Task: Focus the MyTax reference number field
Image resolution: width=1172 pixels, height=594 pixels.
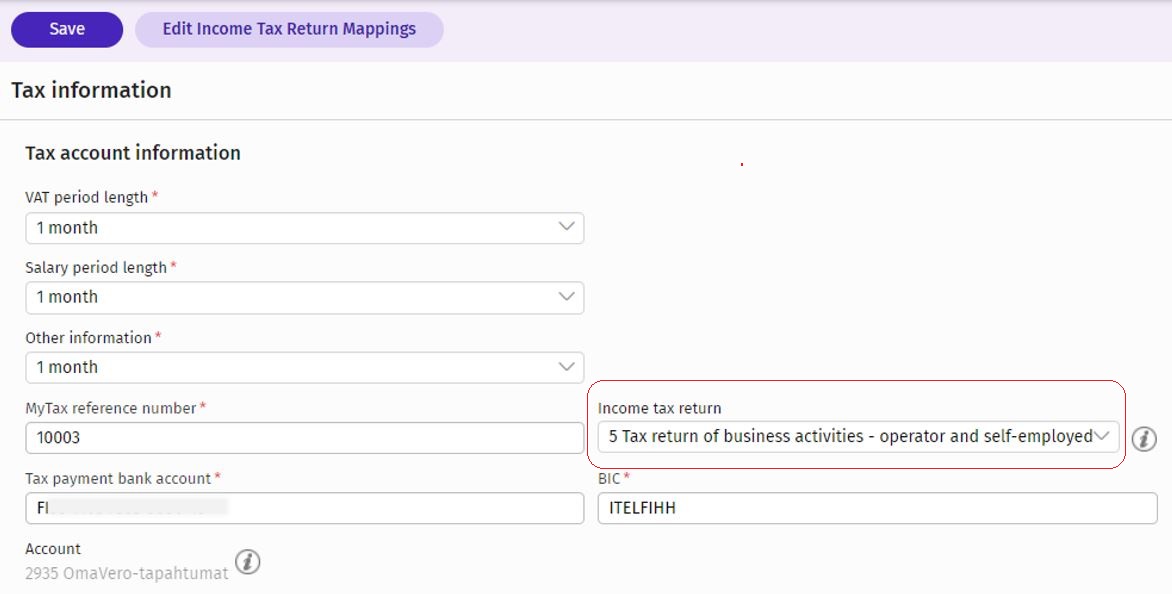Action: (x=304, y=438)
